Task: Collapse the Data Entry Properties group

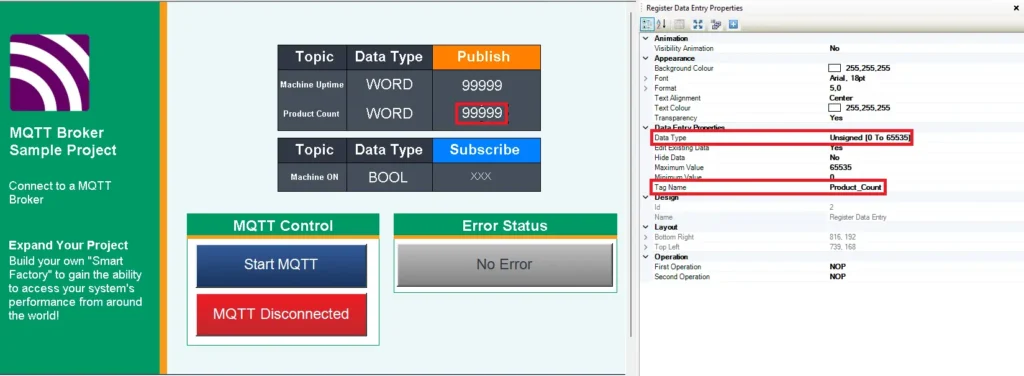Action: pyautogui.click(x=646, y=128)
